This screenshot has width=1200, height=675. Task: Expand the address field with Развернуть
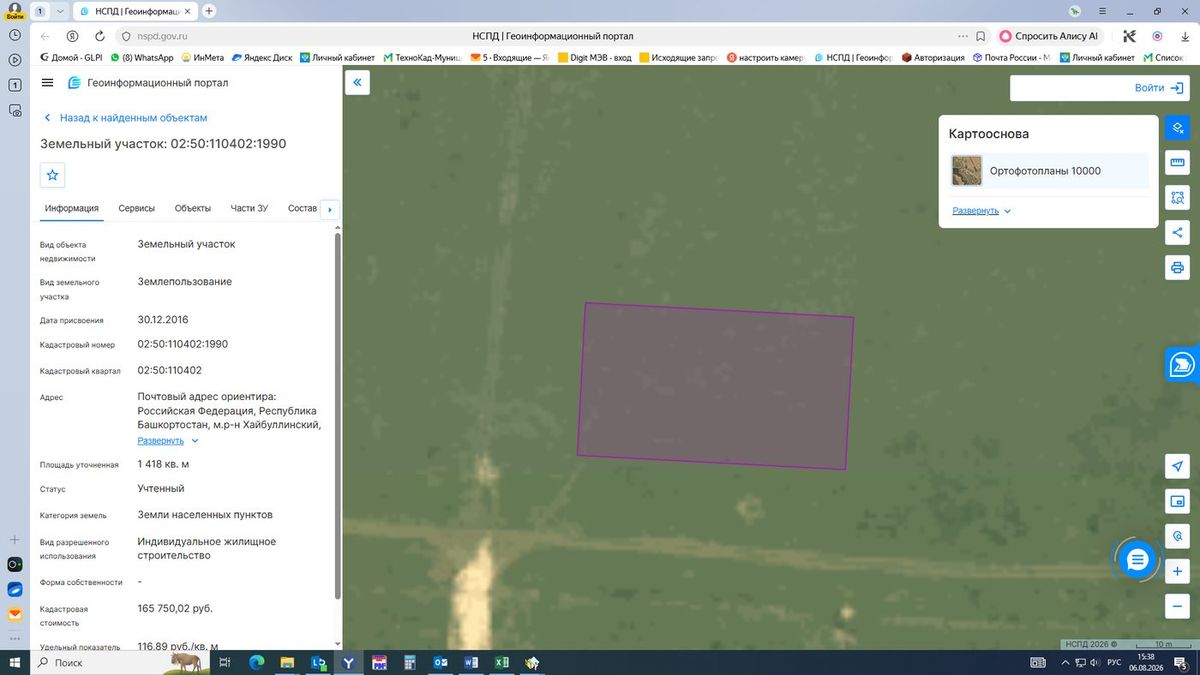pyautogui.click(x=168, y=440)
